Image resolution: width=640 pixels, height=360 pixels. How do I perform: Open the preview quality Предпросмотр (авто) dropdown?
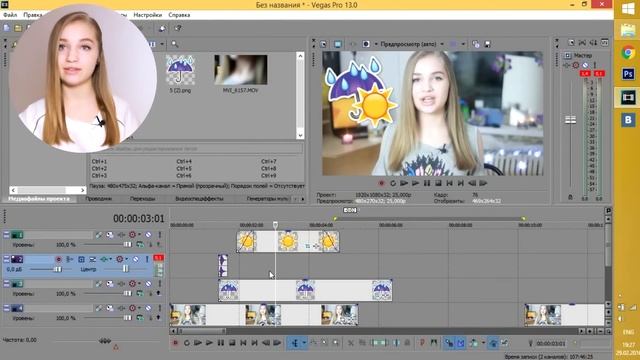point(412,44)
